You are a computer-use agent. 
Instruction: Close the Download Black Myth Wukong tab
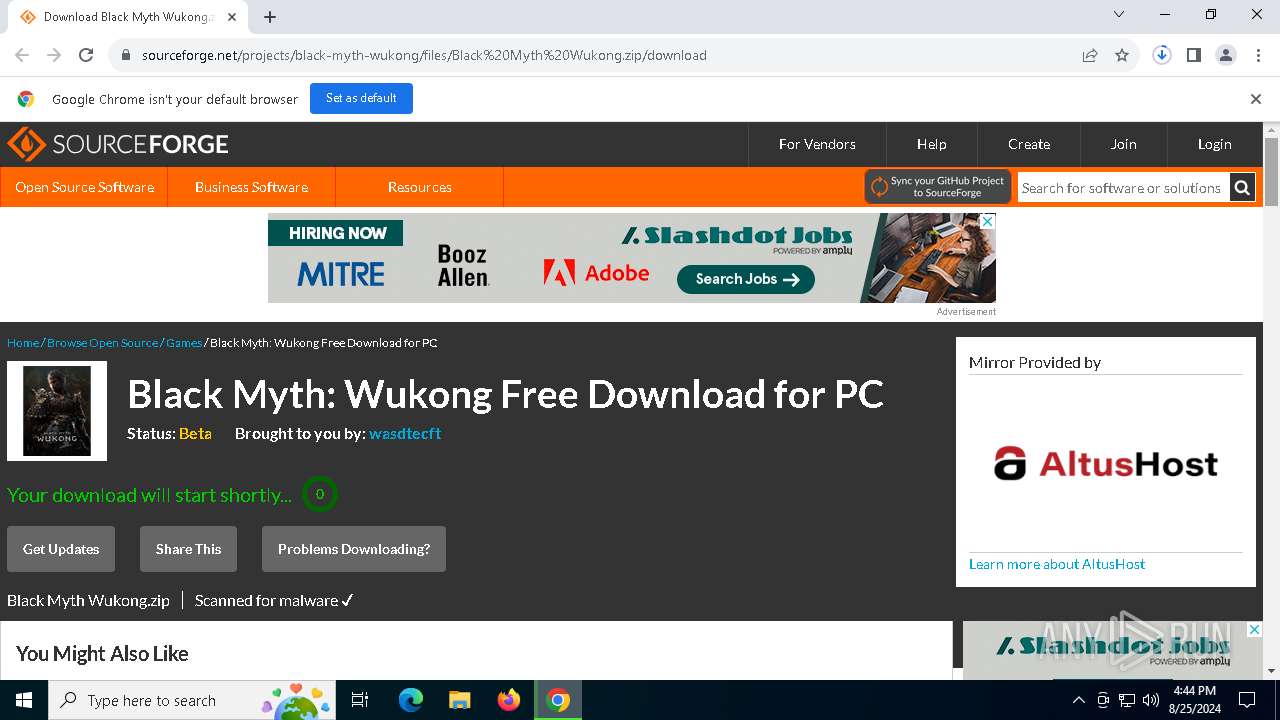coord(232,17)
